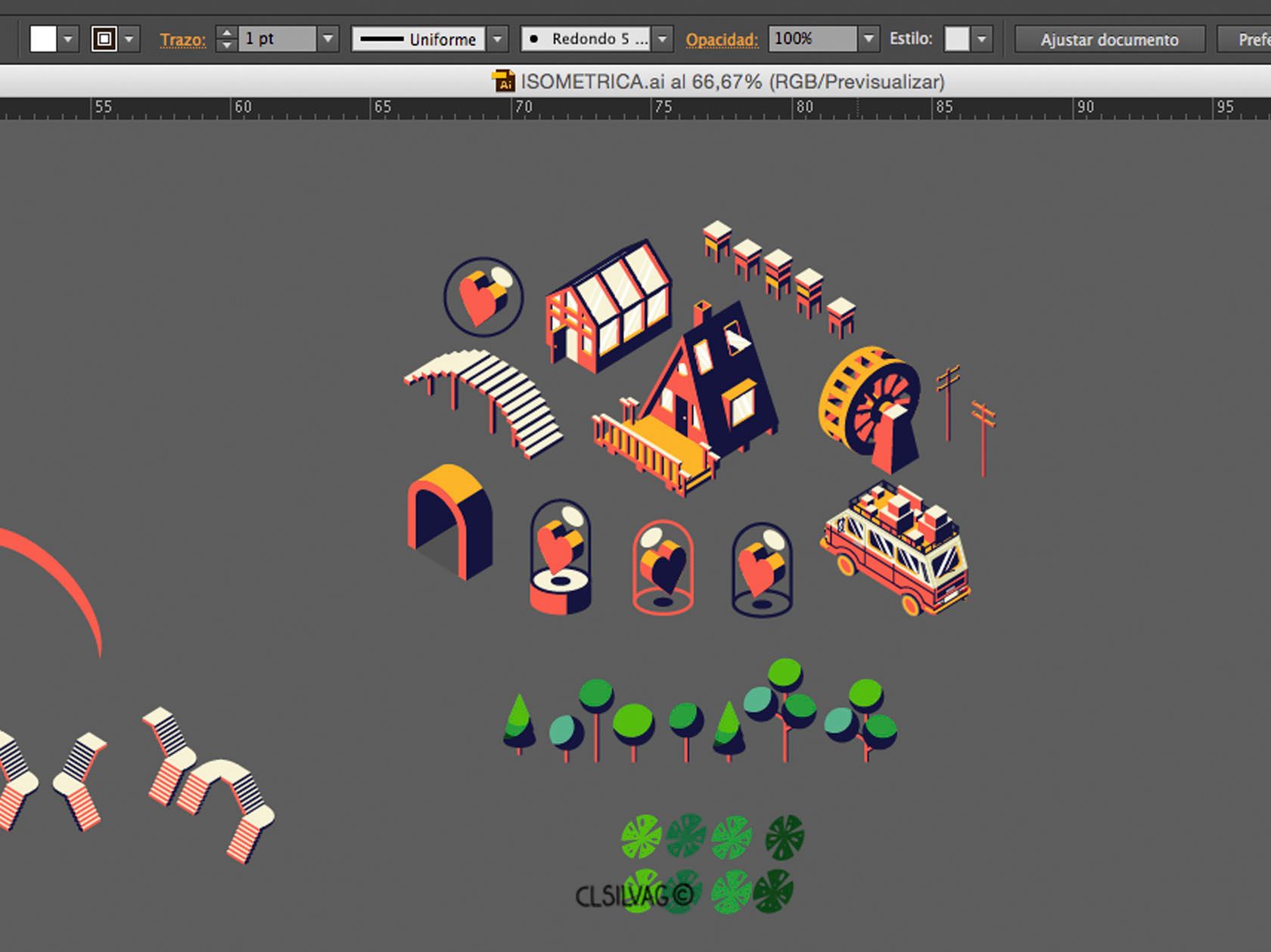Click the Illustrator file icon in title
Viewport: 1271px width, 952px height.
503,81
